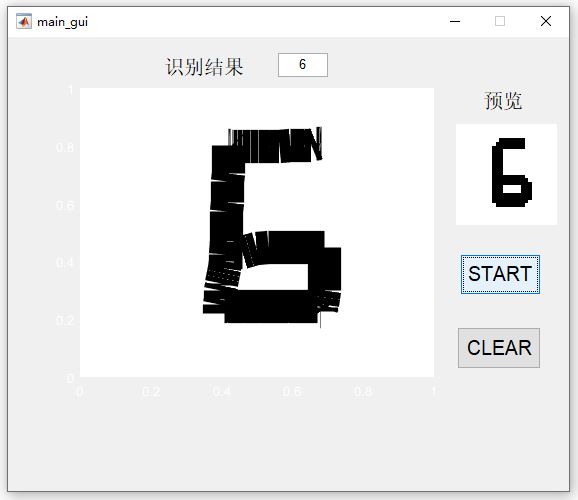Screen dimensions: 578x500
Task: Click the 0.2 tick on the horizontal axis
Action: click(x=151, y=392)
